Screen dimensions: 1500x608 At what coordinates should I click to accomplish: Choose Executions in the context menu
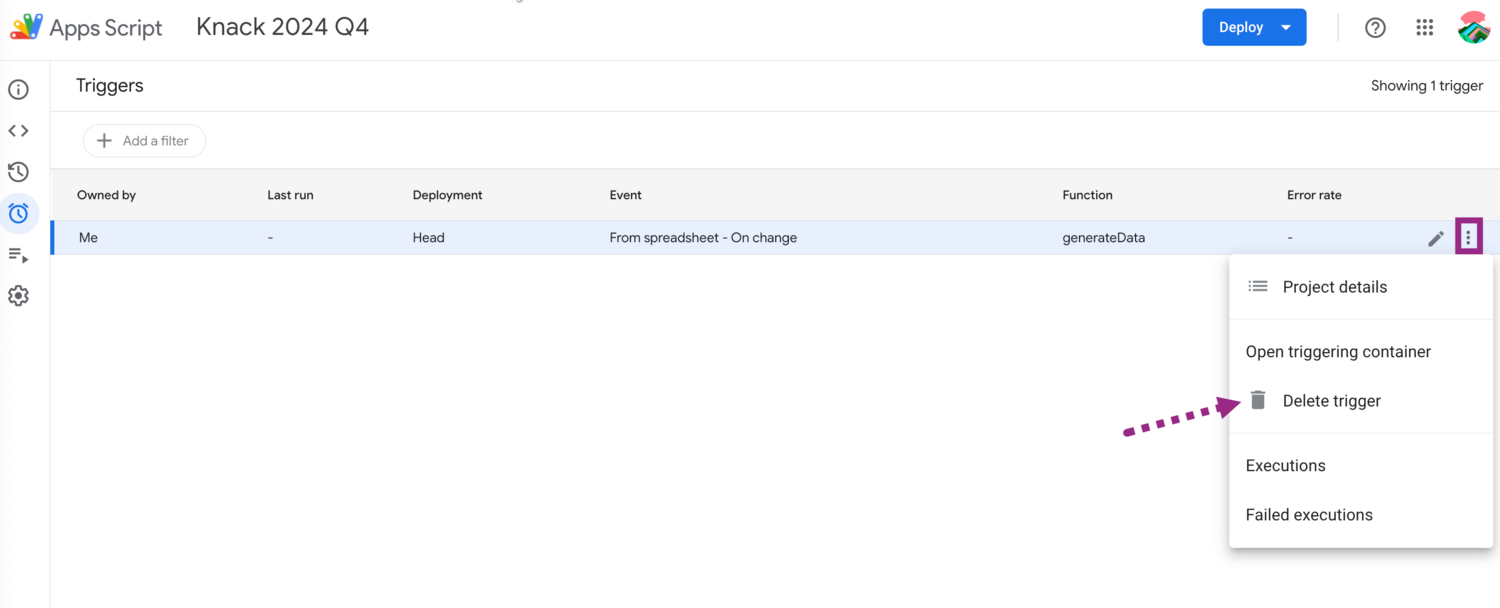click(x=1285, y=466)
